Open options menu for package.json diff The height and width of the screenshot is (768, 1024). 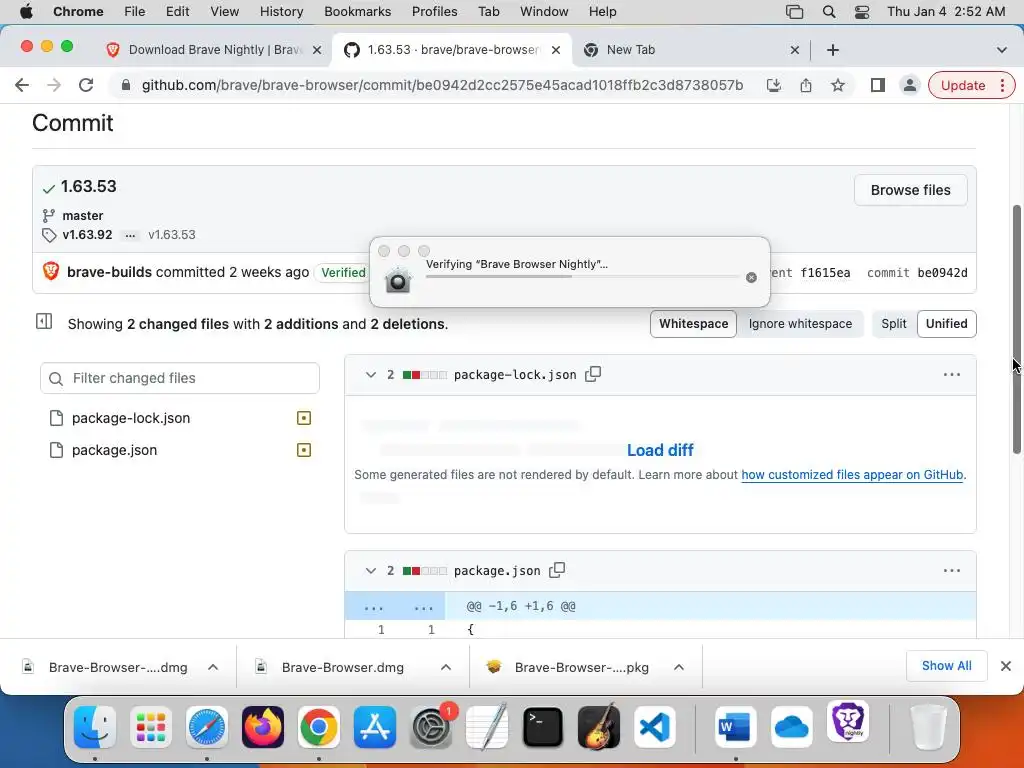pyautogui.click(x=952, y=571)
